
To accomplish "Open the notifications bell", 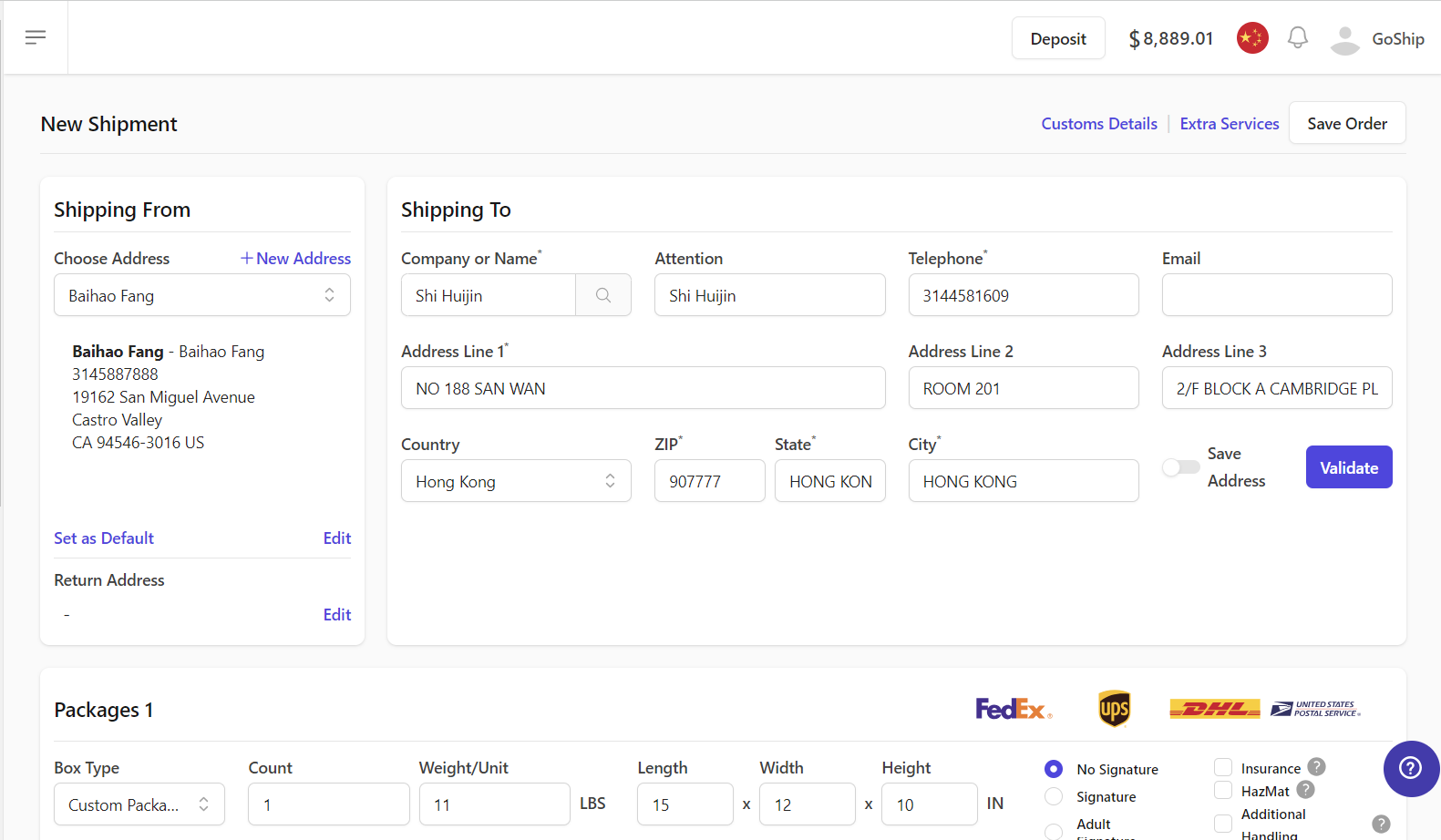I will pyautogui.click(x=1298, y=38).
